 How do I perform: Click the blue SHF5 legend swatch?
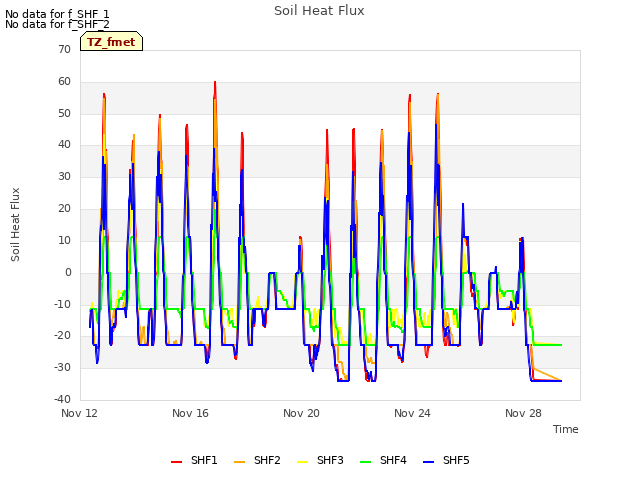point(428,462)
